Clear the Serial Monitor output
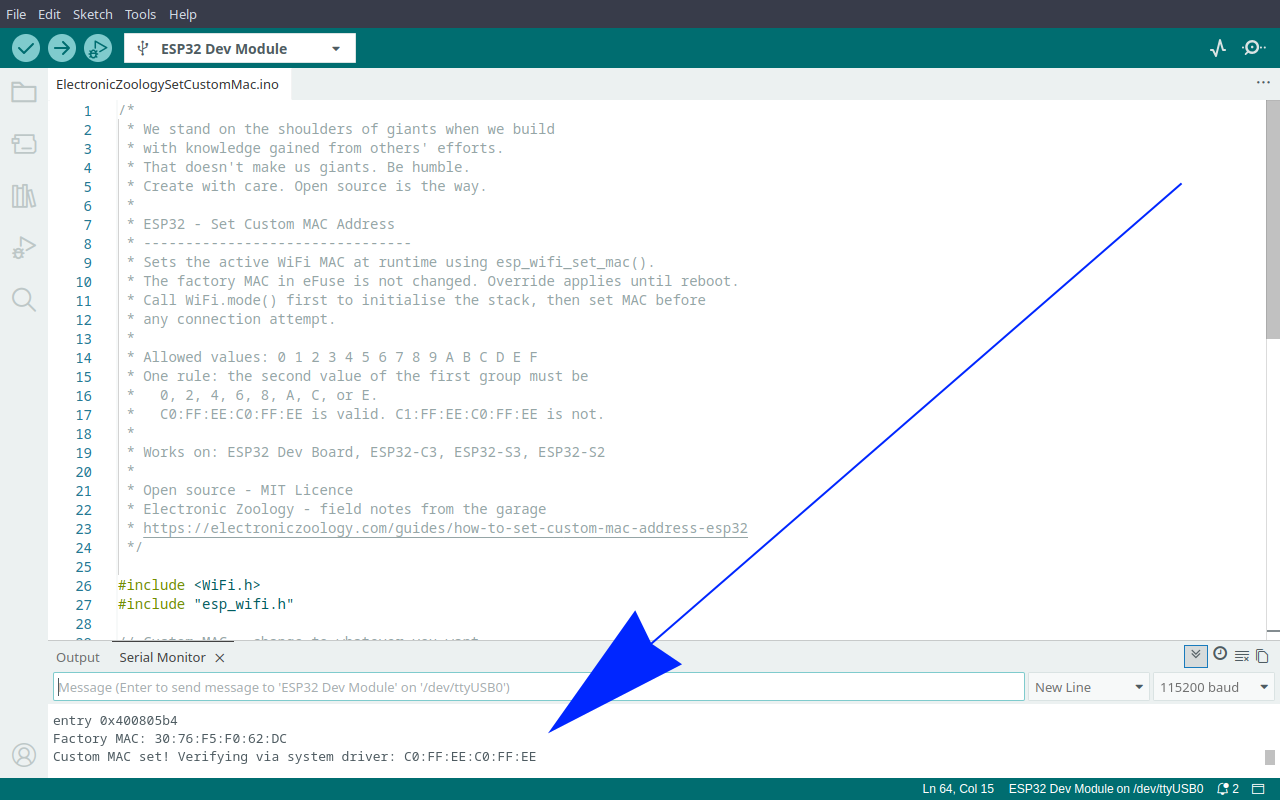Viewport: 1280px width, 800px height. tap(1242, 656)
